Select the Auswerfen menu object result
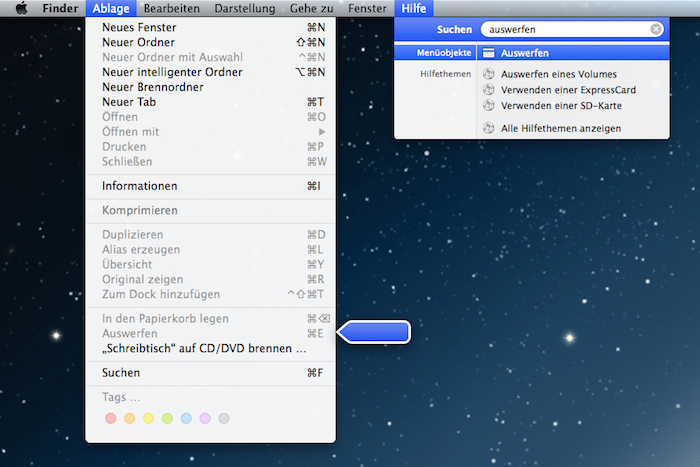The width and height of the screenshot is (700, 467). point(573,53)
